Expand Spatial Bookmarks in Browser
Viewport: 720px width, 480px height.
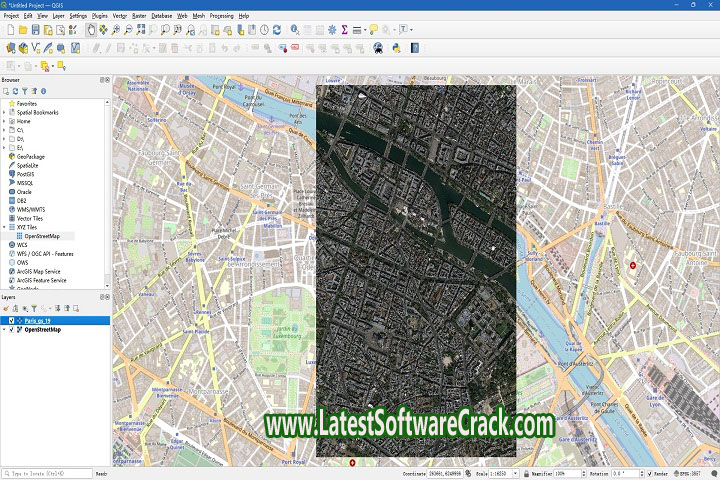5,113
